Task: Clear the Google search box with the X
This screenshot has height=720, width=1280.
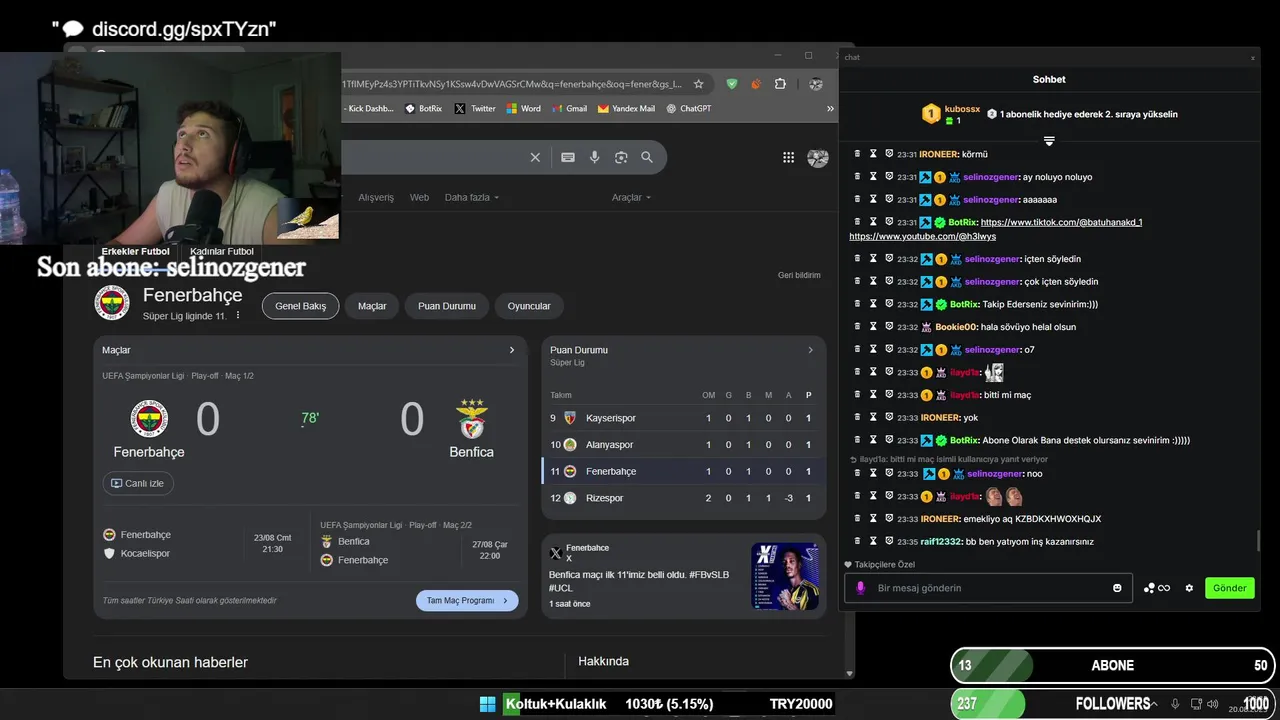Action: [535, 157]
